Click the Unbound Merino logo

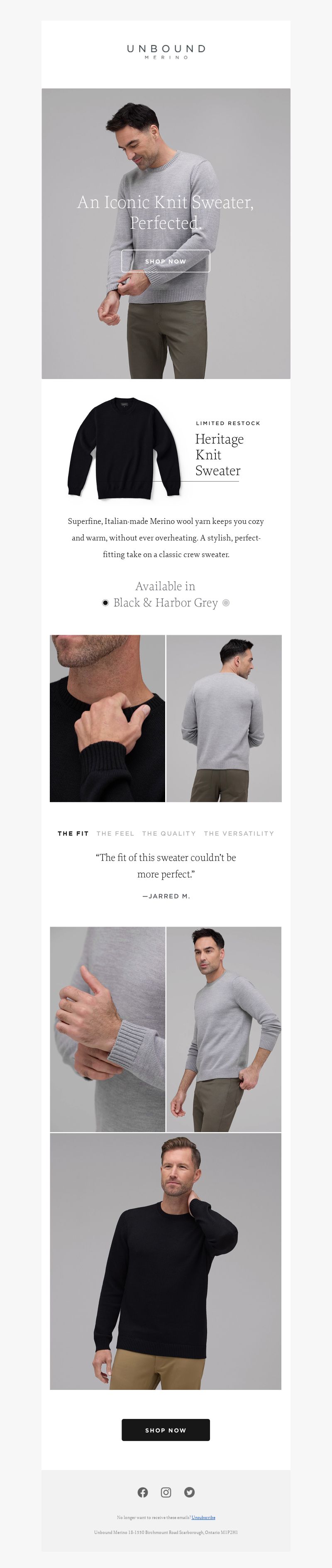(166, 51)
